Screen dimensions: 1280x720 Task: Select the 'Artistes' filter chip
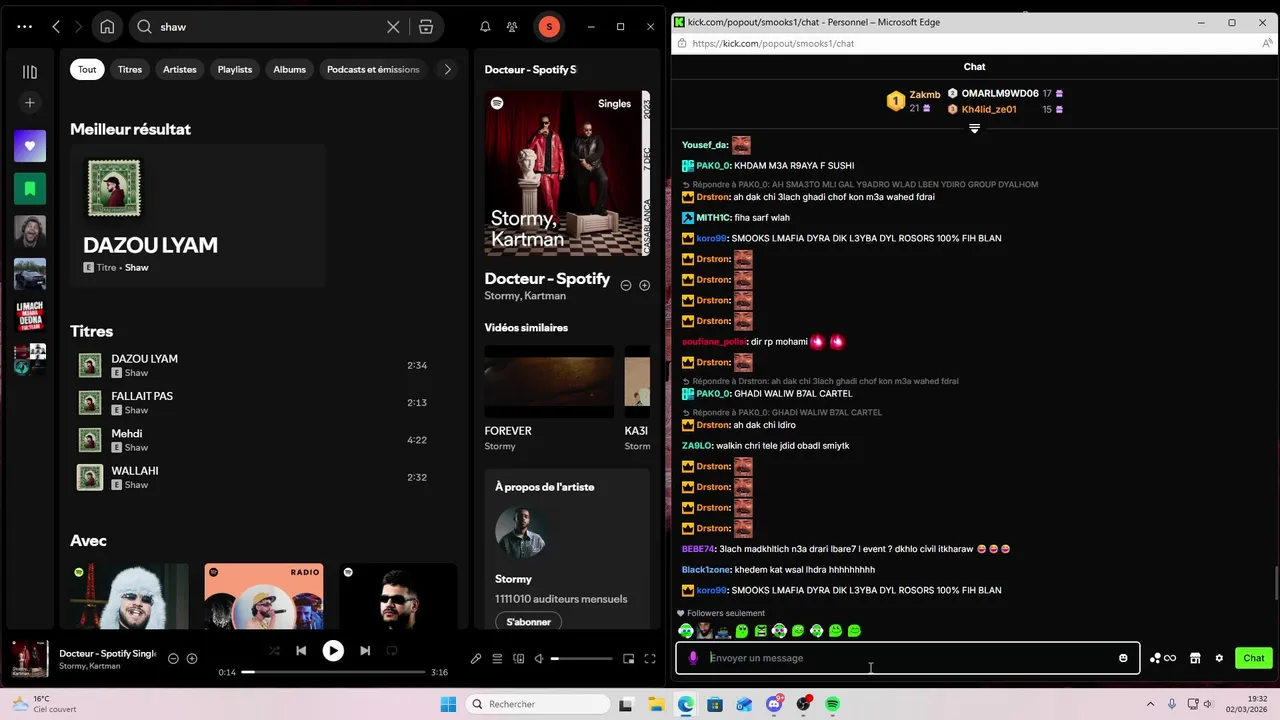[x=180, y=69]
